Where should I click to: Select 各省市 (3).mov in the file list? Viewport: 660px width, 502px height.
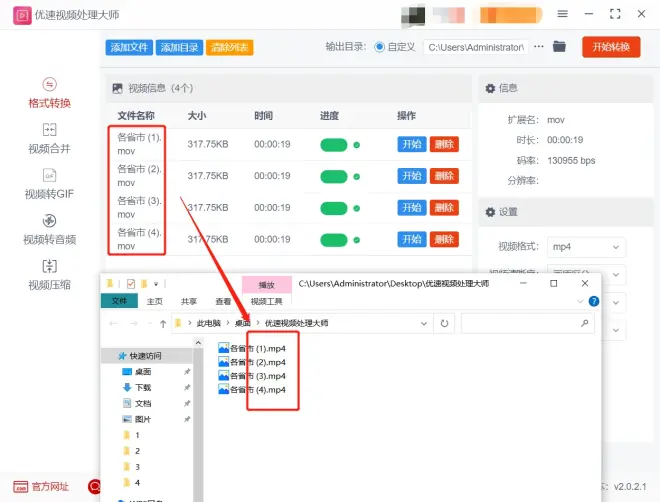tap(139, 207)
